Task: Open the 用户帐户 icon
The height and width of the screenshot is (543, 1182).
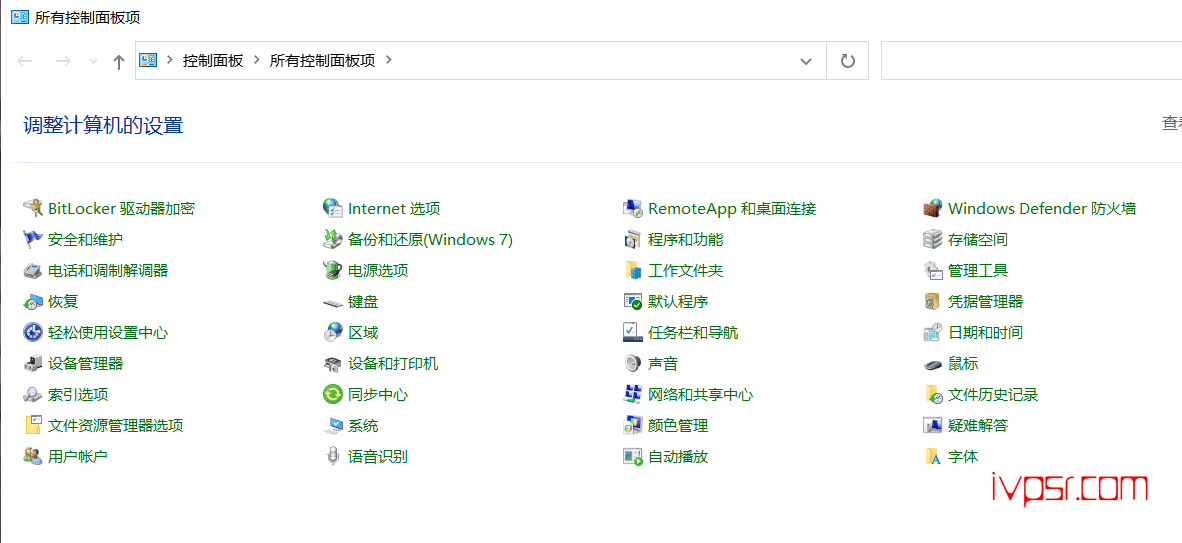Action: point(33,456)
